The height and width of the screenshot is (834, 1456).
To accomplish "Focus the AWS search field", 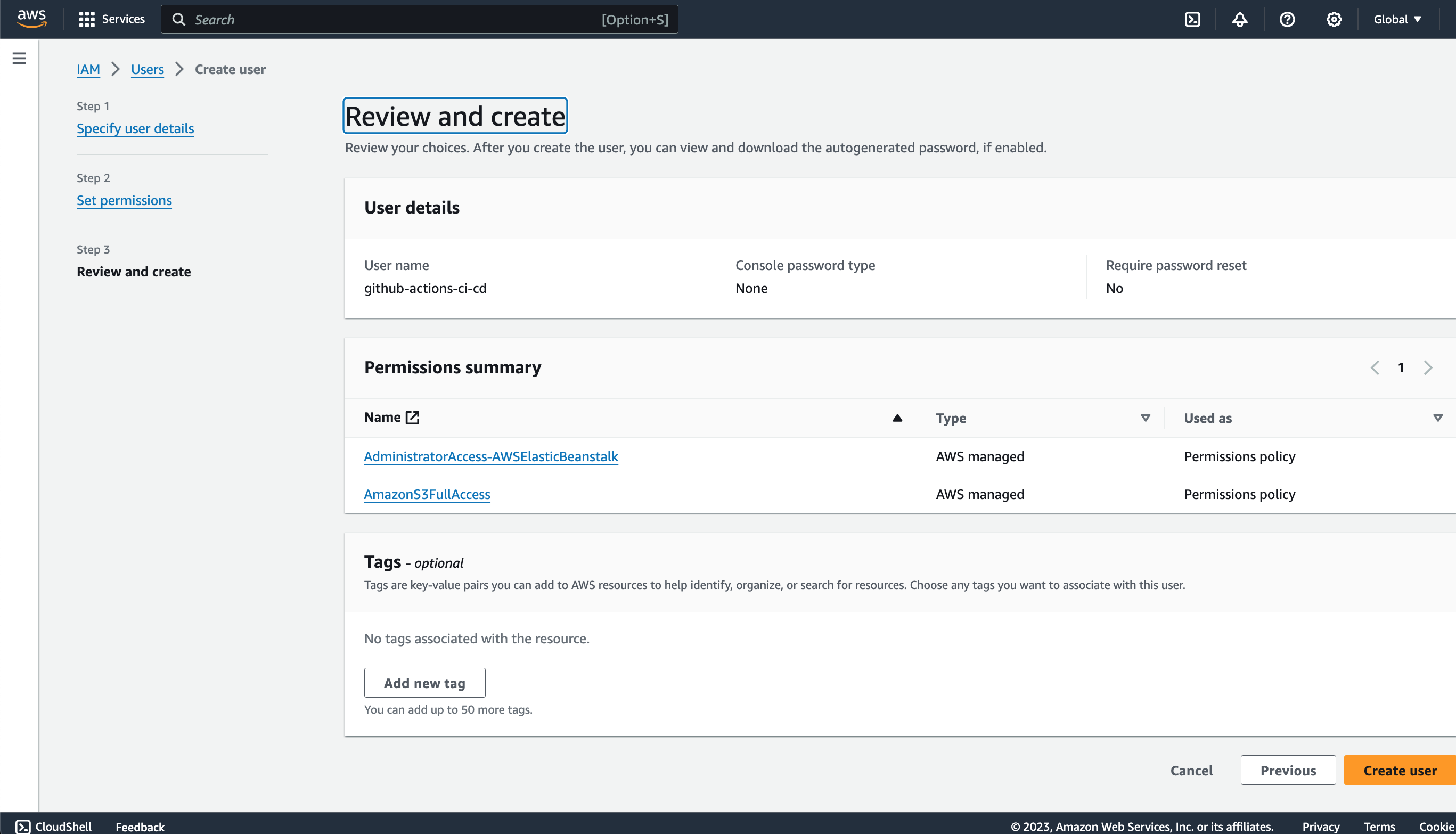I will [x=419, y=20].
